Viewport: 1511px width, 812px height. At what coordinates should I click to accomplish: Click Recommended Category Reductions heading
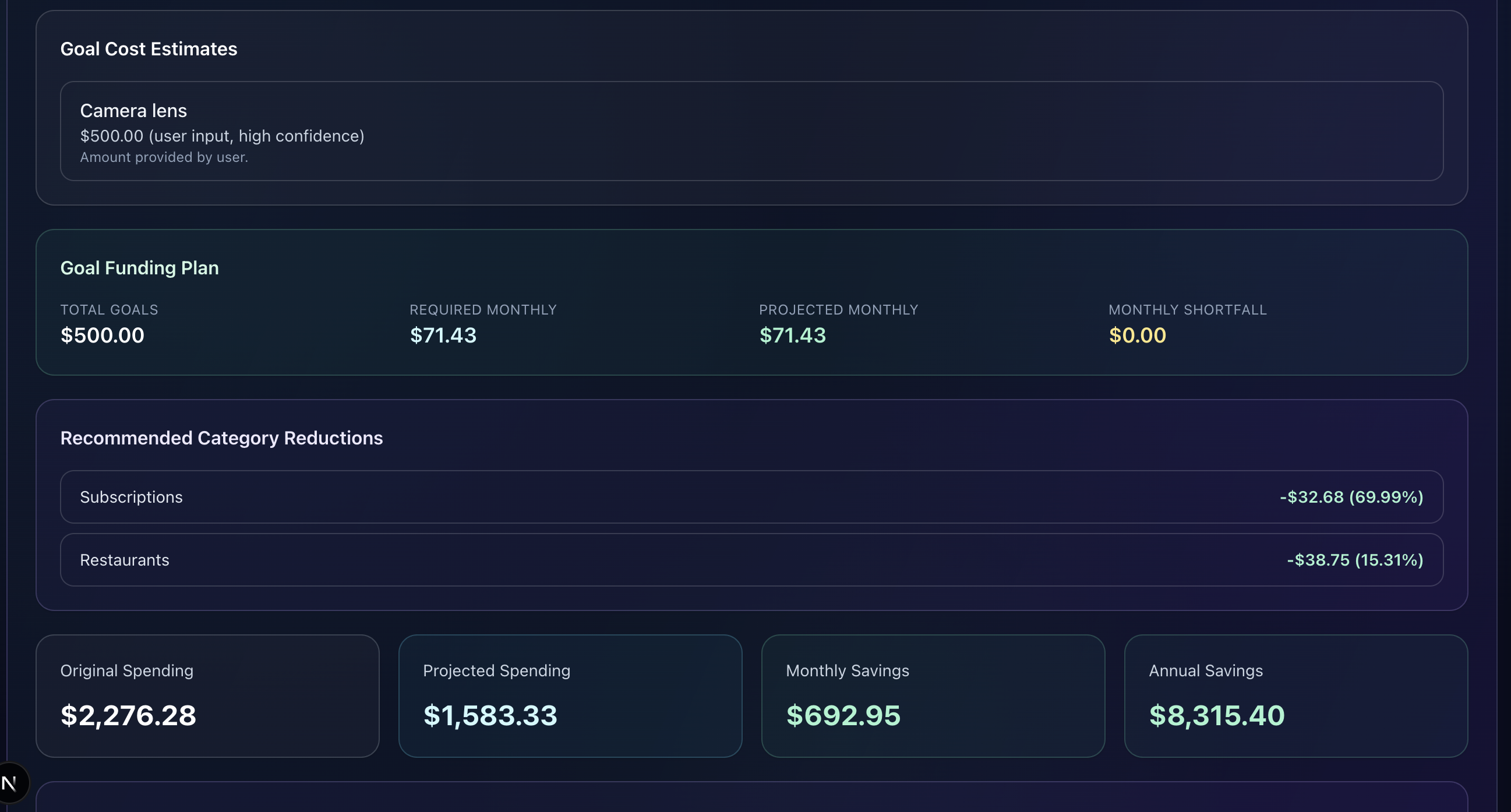click(x=221, y=437)
